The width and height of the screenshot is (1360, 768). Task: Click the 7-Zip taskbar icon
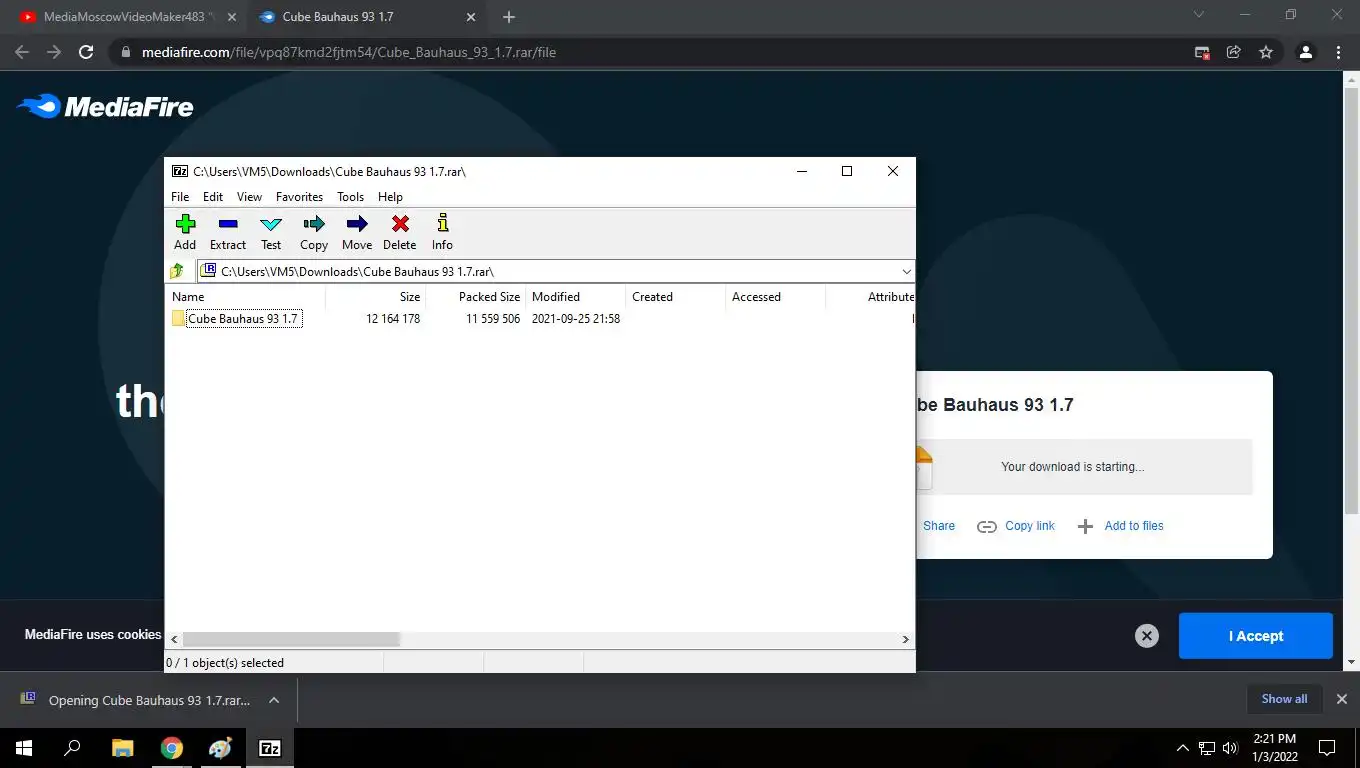click(x=270, y=748)
